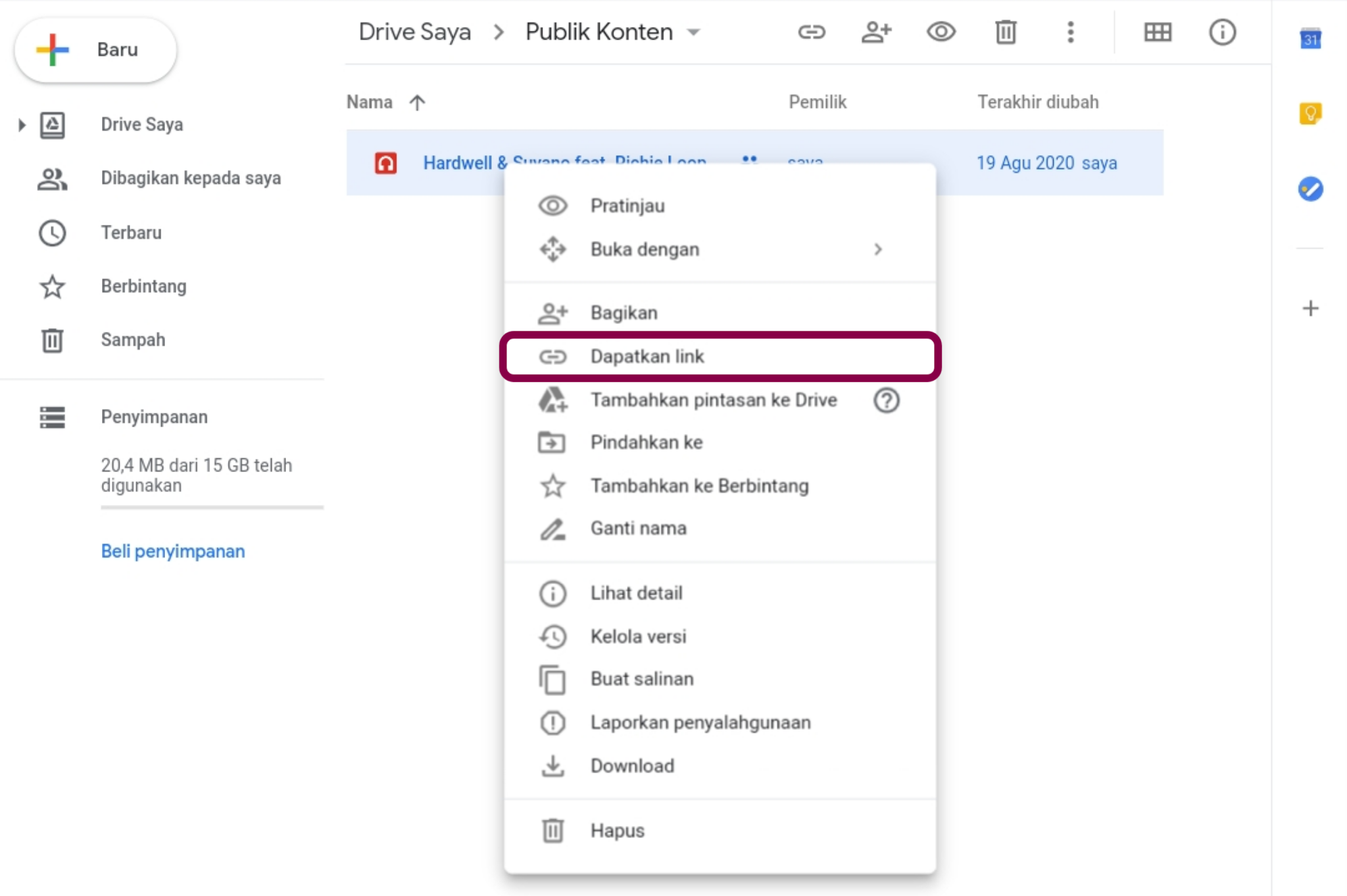1347x896 pixels.
Task: Open Drive Saya in the sidebar
Action: tap(141, 125)
